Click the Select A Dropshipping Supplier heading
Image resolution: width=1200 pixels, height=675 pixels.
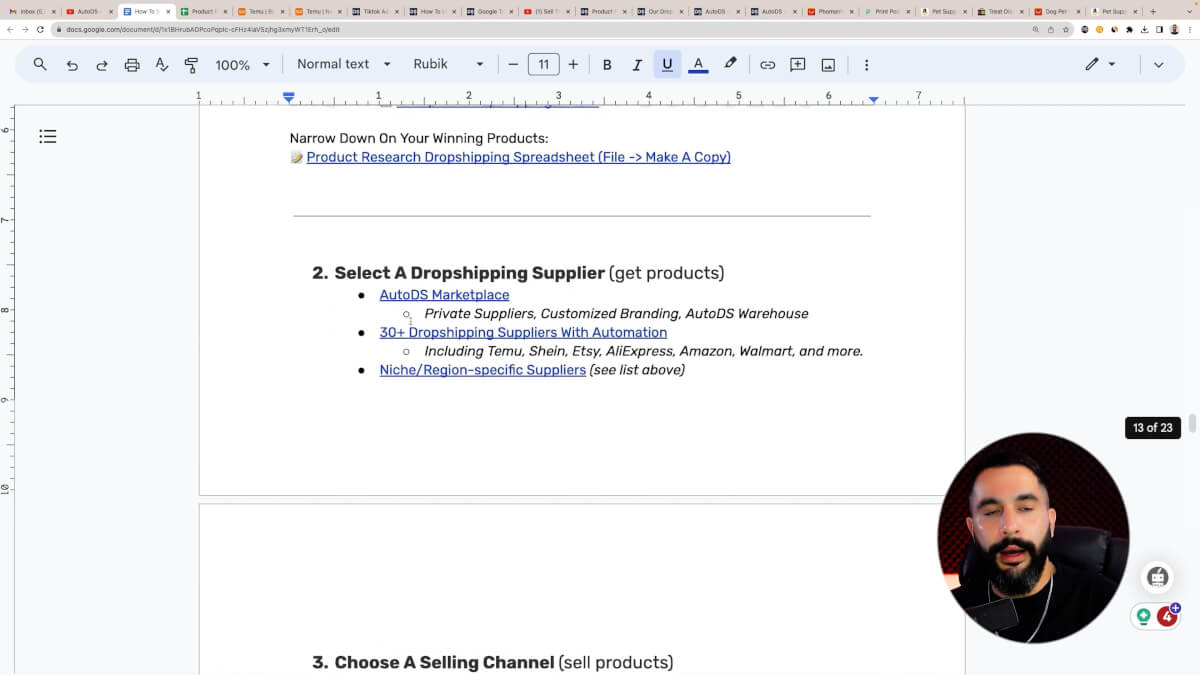469,273
